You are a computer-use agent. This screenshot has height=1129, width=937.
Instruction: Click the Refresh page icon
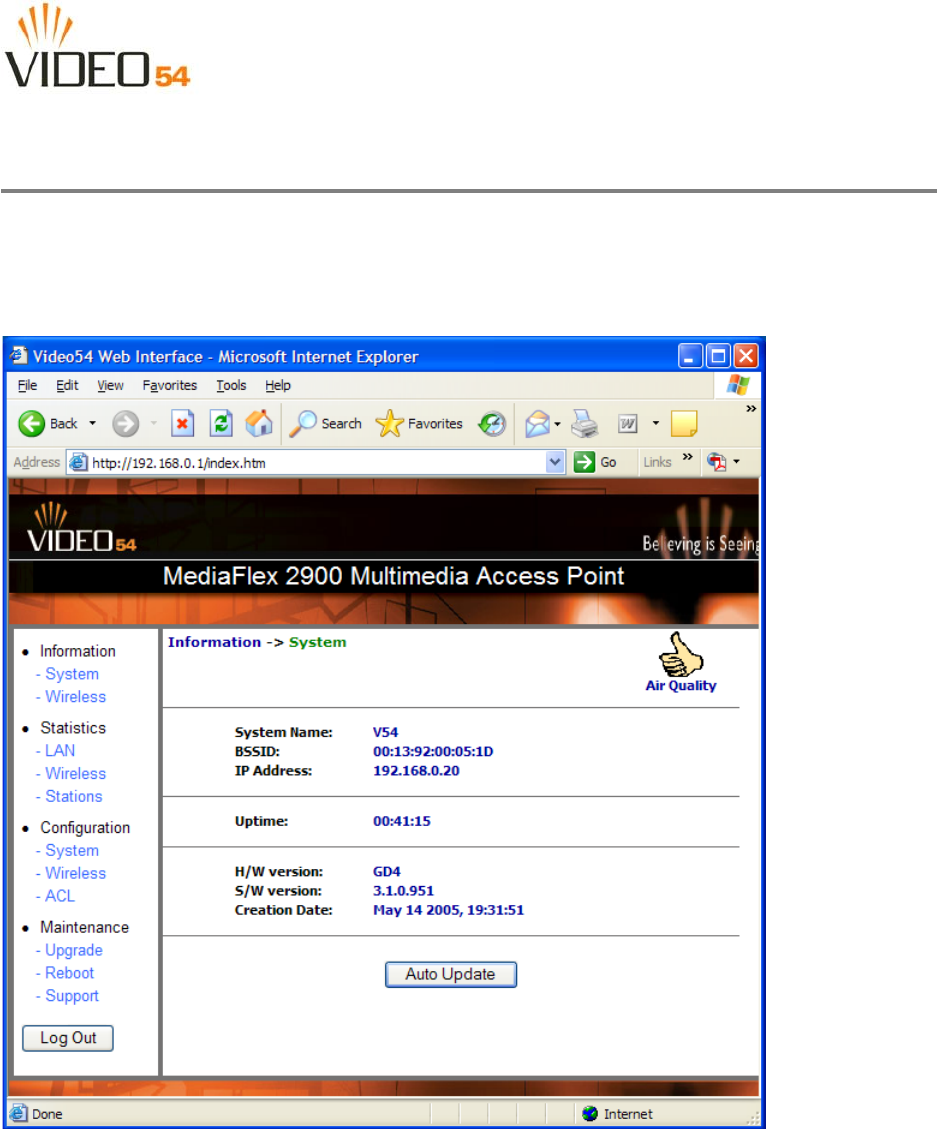point(221,423)
